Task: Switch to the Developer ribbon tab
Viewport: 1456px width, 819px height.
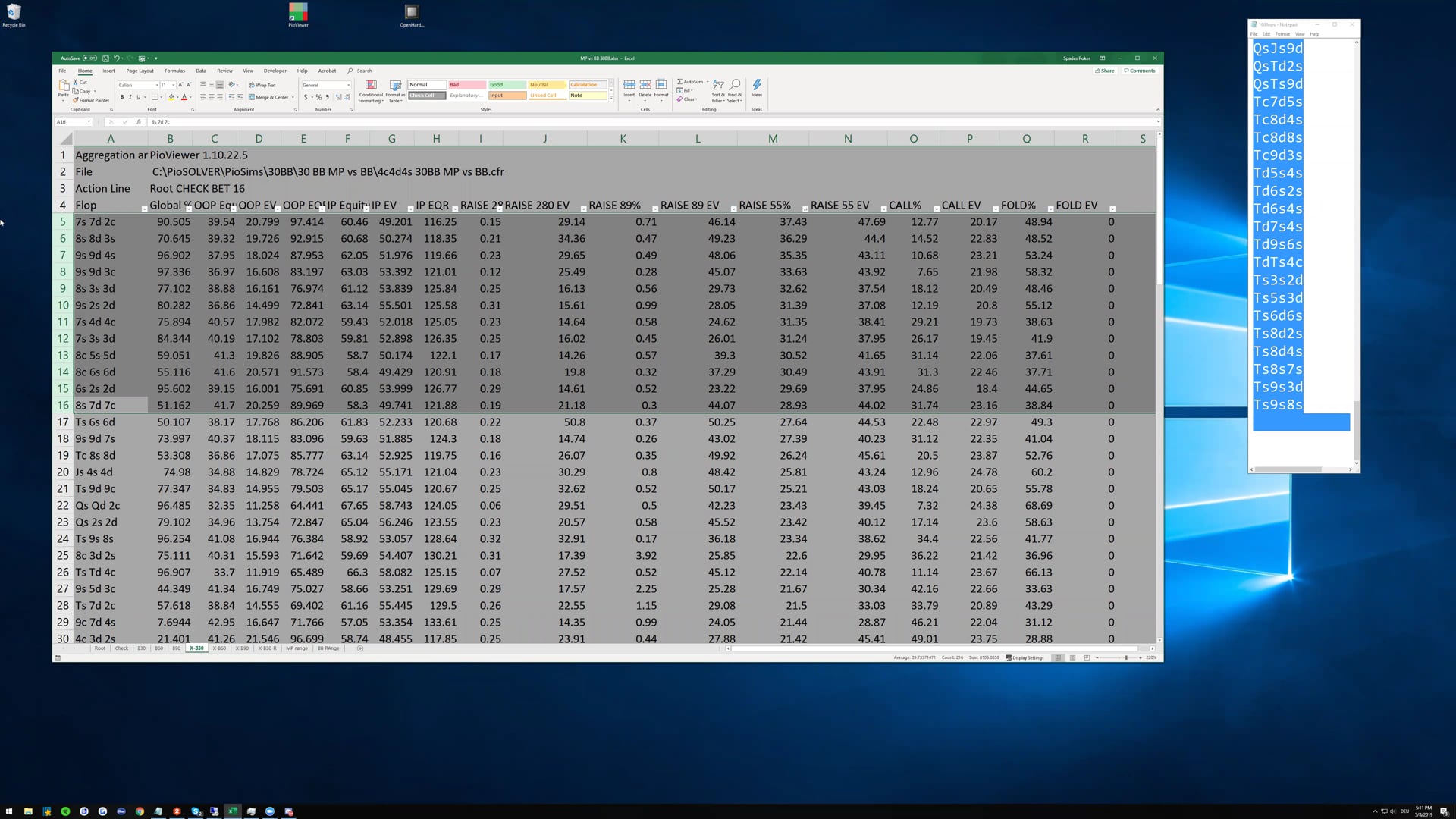Action: [x=275, y=71]
